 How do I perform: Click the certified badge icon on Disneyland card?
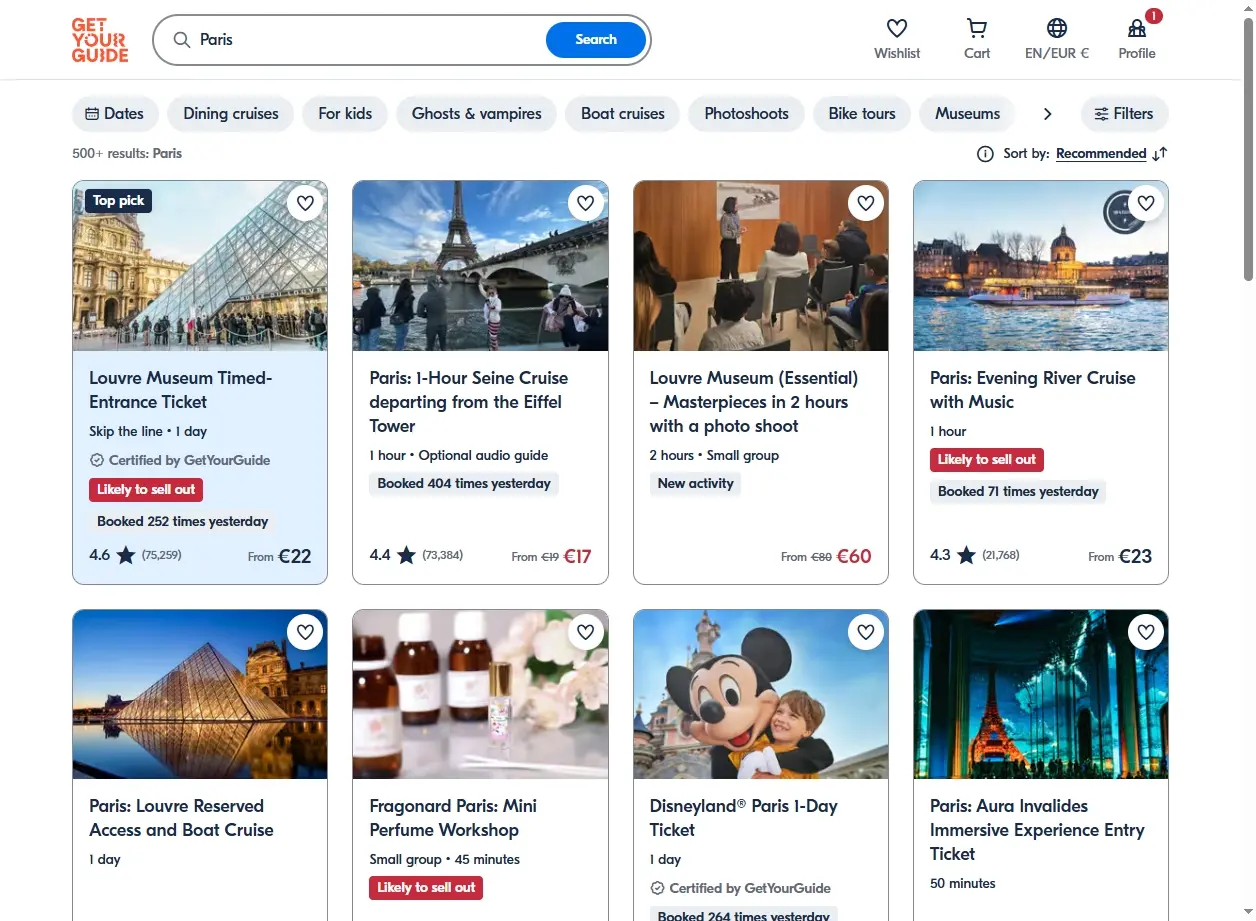coord(657,888)
